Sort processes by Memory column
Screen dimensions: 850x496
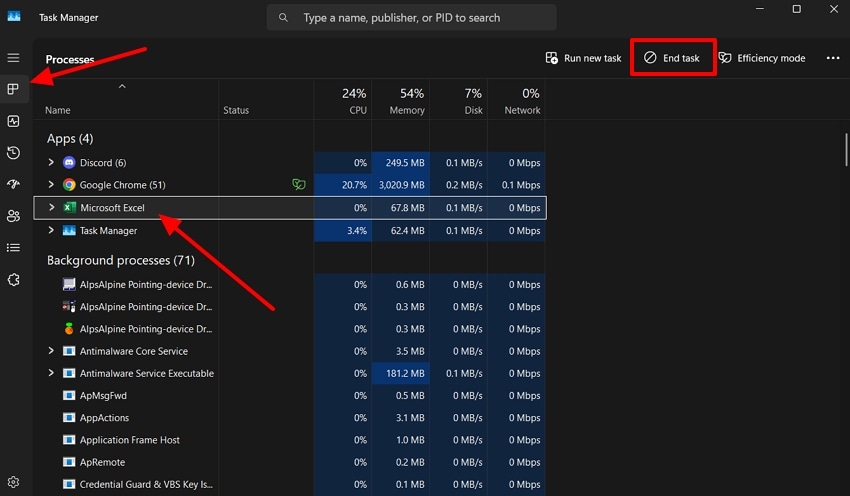(401, 101)
